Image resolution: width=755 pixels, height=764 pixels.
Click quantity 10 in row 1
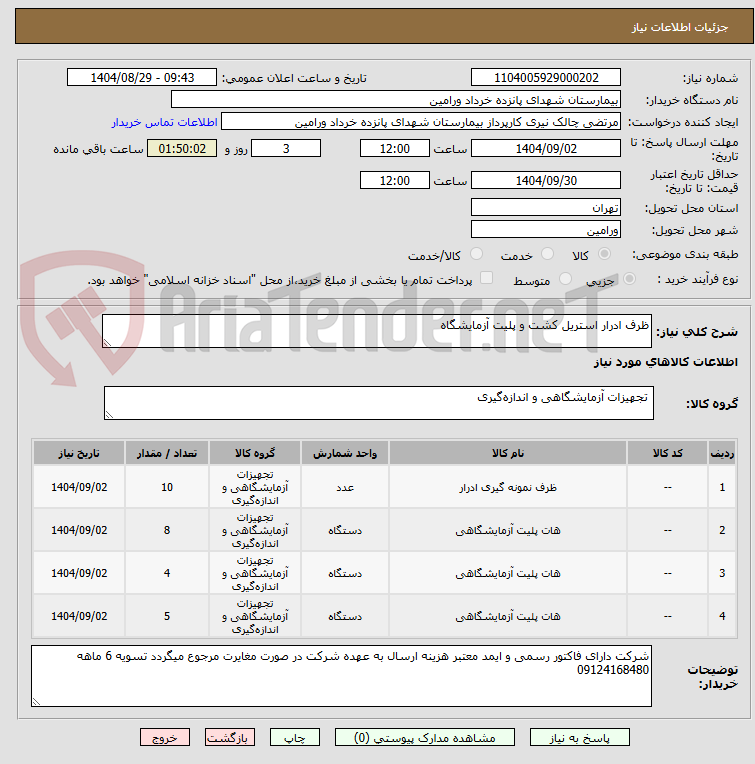(167, 487)
